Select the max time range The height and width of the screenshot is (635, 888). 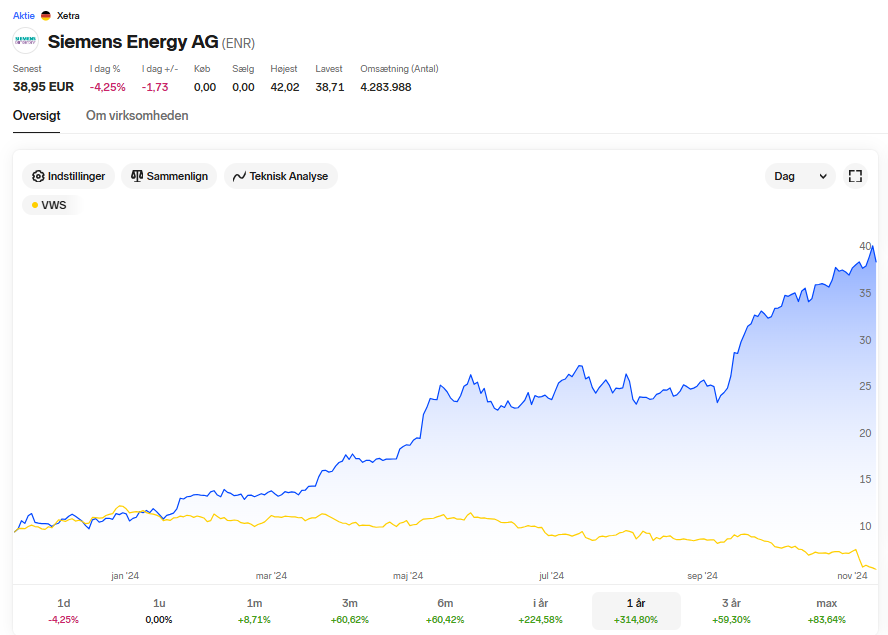click(x=827, y=611)
